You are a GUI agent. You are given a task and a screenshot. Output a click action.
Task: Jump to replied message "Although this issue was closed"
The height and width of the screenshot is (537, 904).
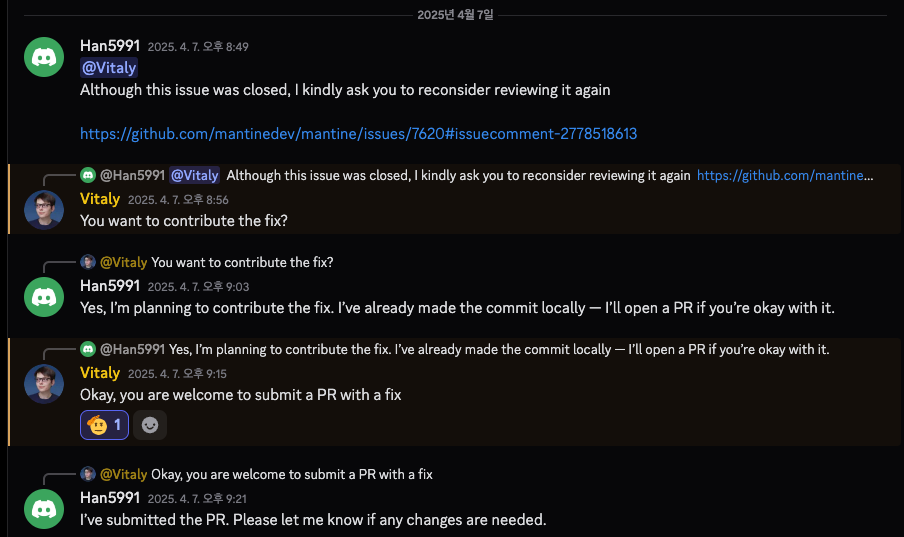458,176
